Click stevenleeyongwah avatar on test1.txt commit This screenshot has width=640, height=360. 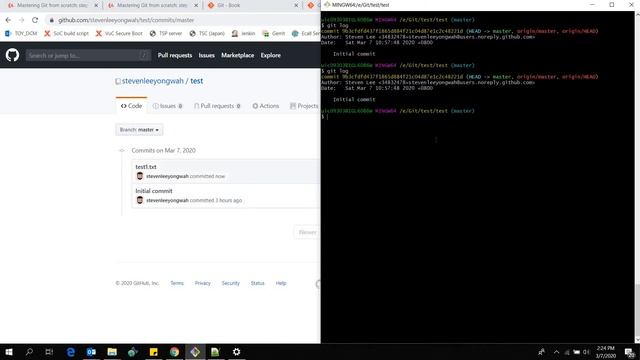[140, 176]
